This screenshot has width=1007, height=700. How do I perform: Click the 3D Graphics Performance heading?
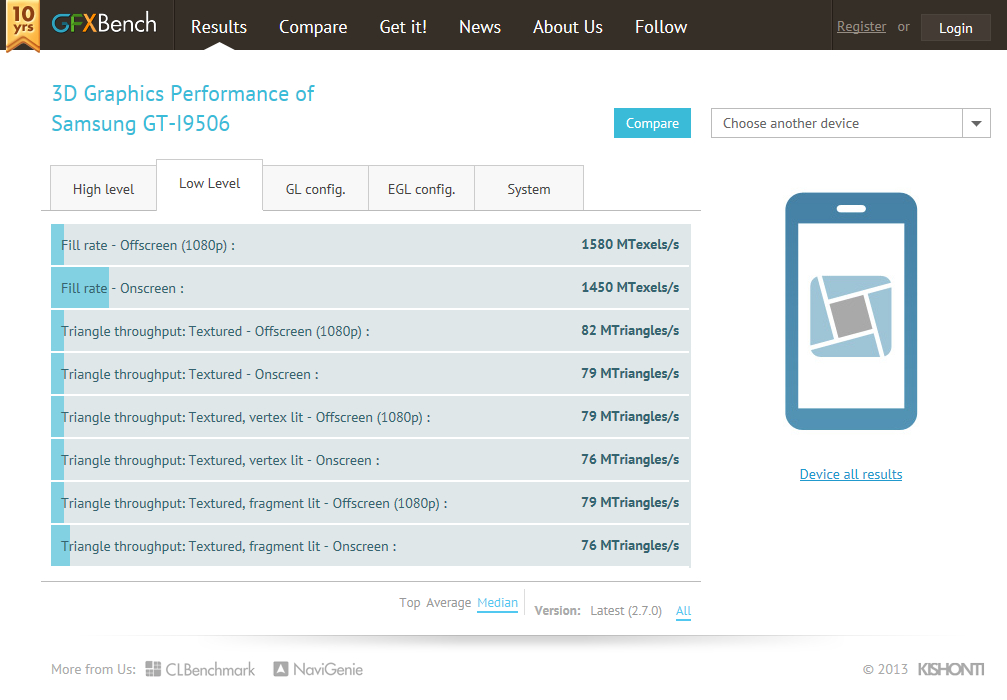[x=183, y=94]
